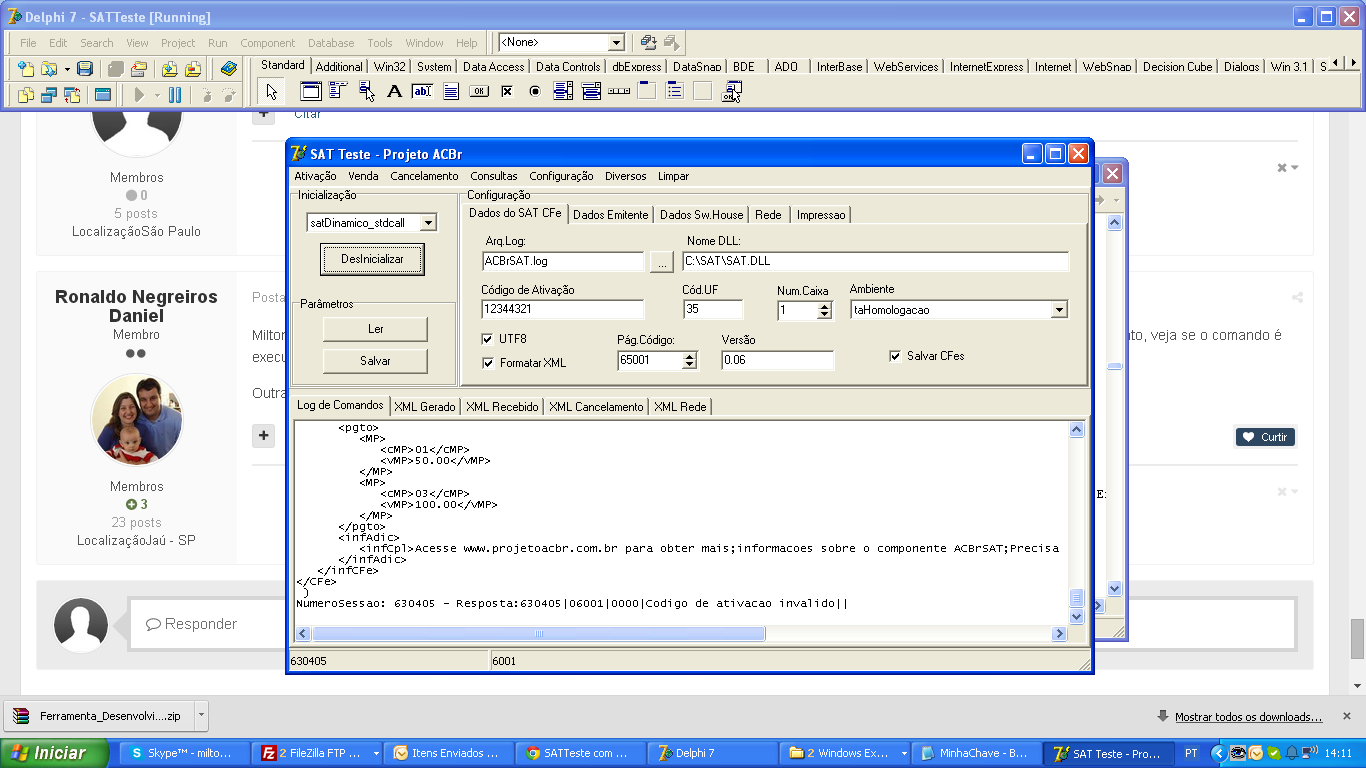This screenshot has width=1366, height=768.
Task: Select PopupMenu component in palette
Action: [367, 92]
